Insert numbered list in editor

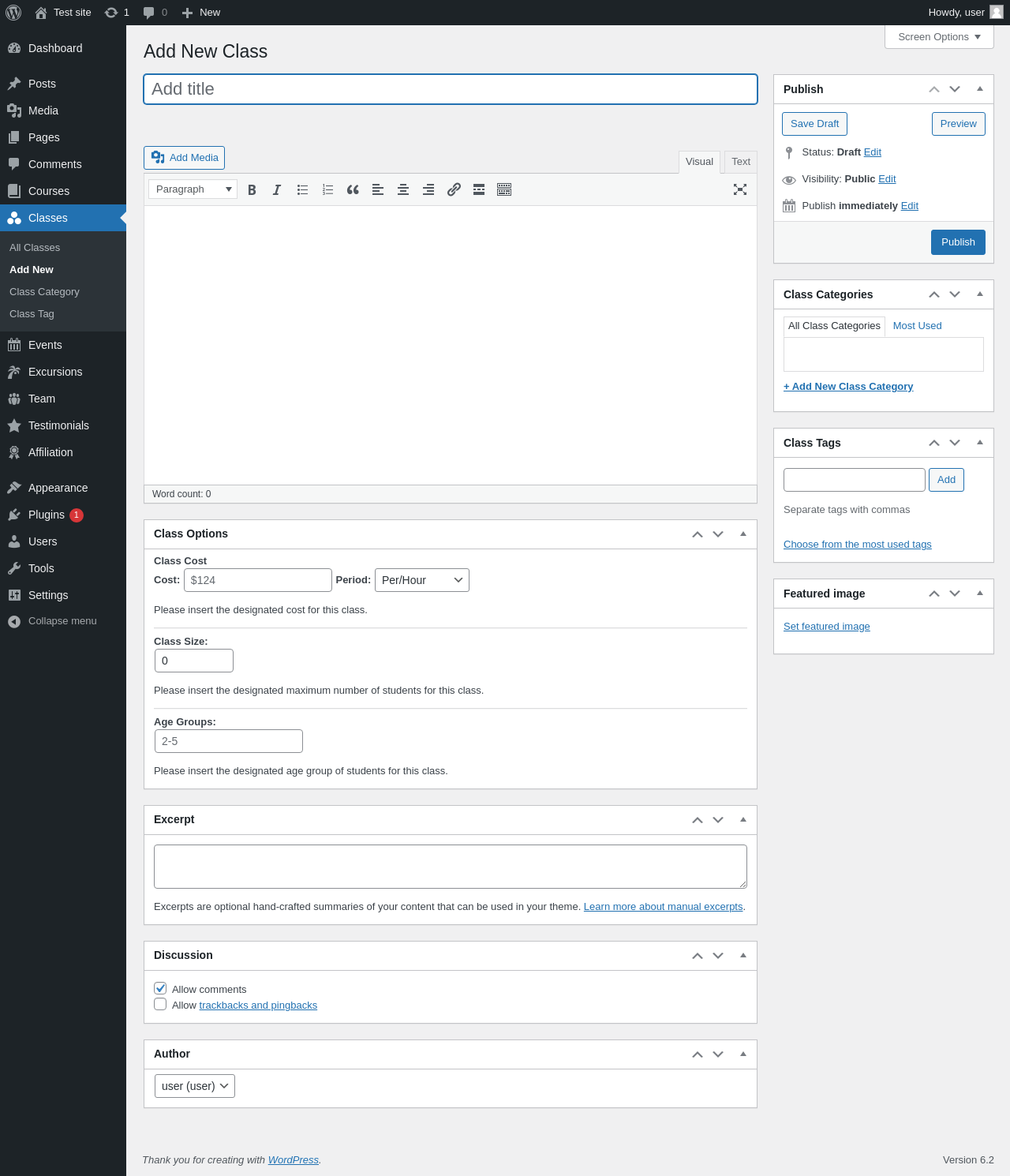327,189
